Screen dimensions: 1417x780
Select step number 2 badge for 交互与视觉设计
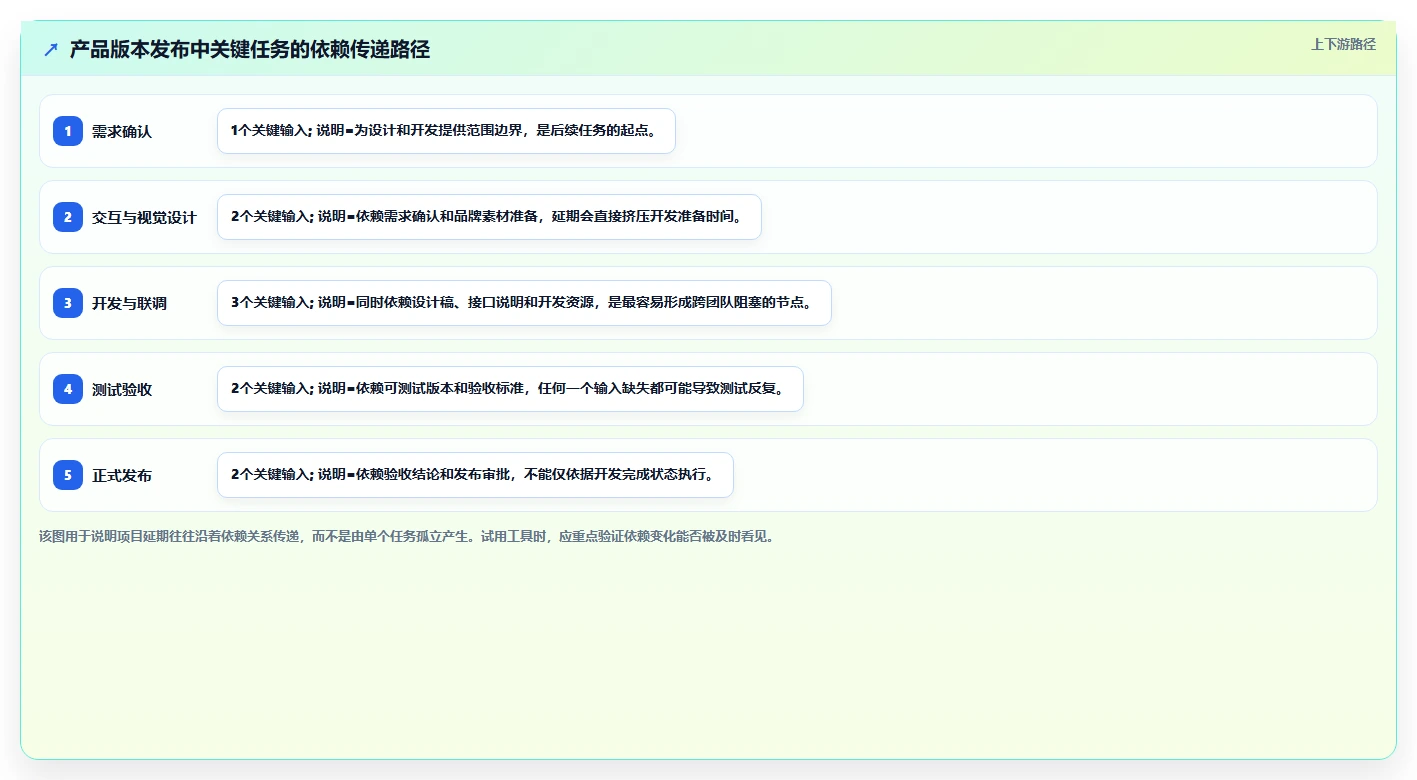[x=68, y=217]
